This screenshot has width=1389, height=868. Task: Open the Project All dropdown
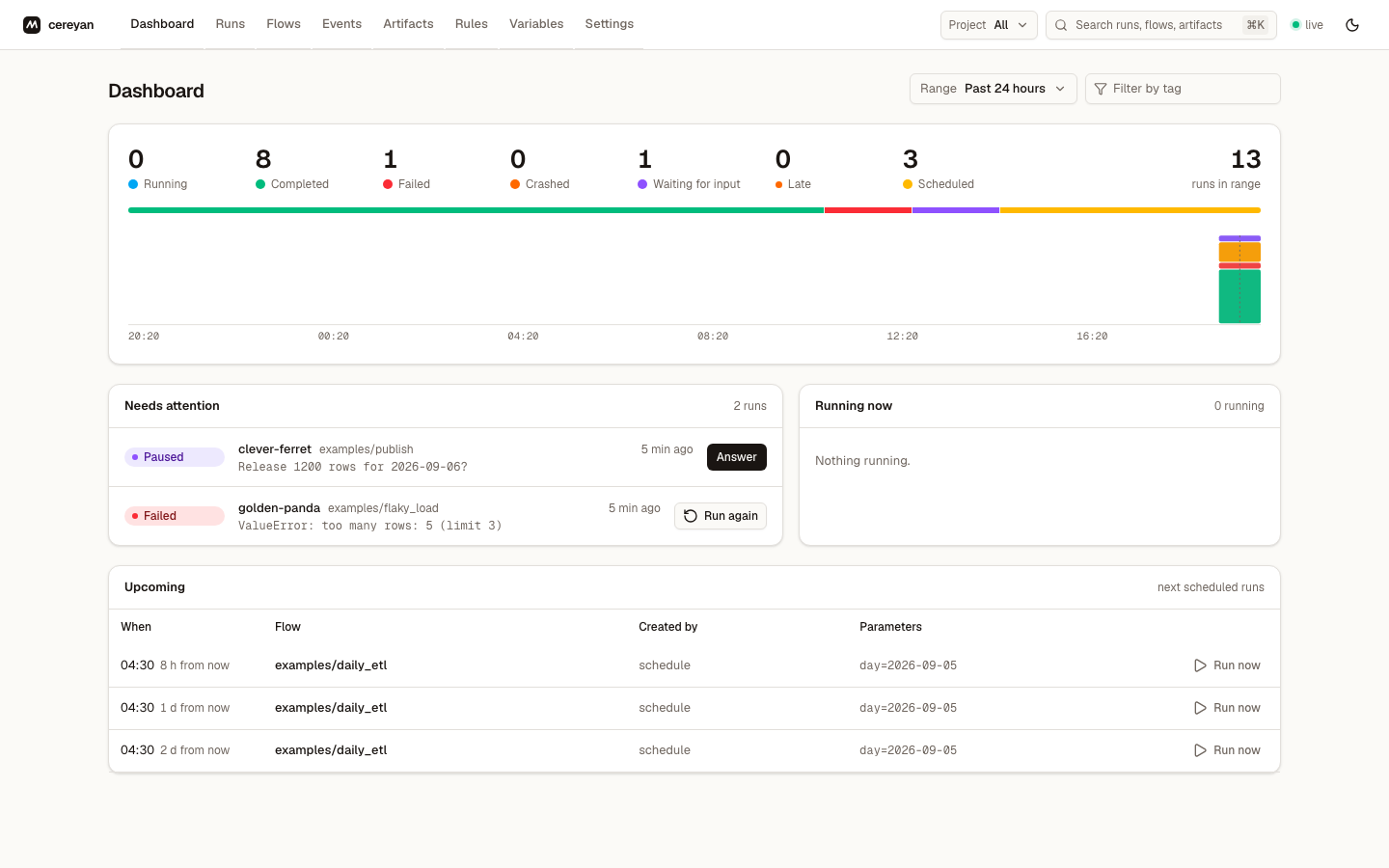tap(989, 25)
